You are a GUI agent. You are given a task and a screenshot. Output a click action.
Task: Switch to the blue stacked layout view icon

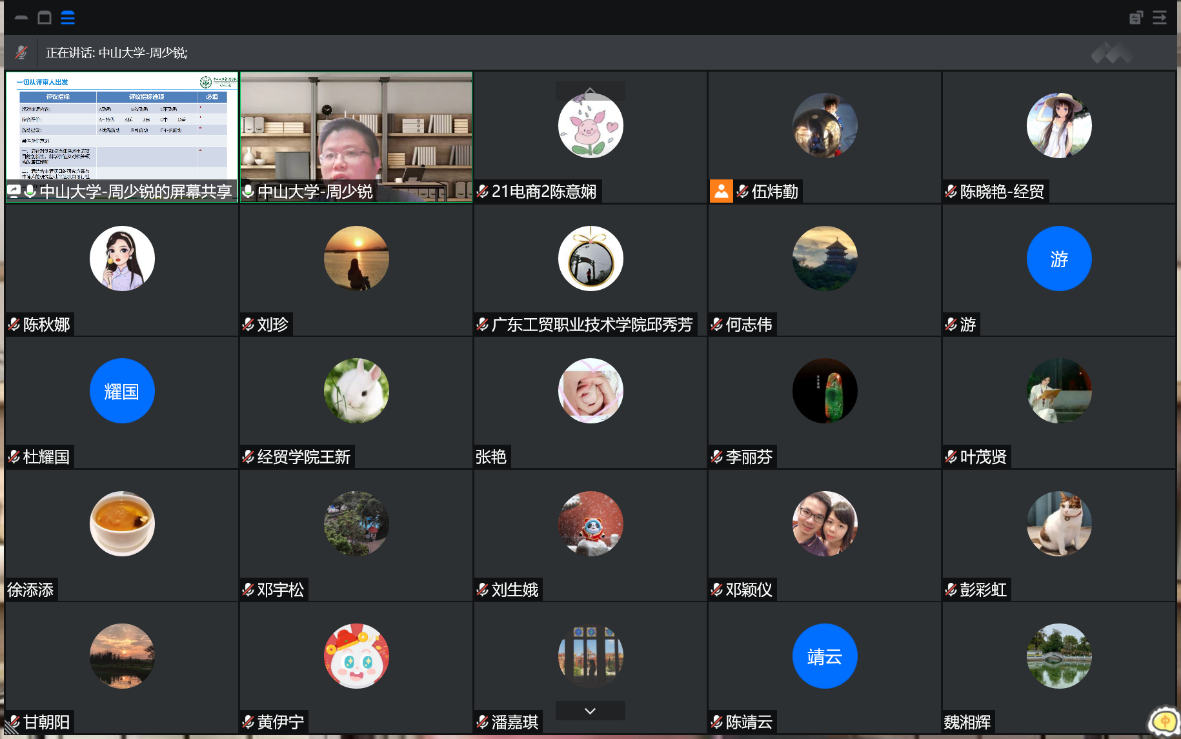tap(67, 17)
